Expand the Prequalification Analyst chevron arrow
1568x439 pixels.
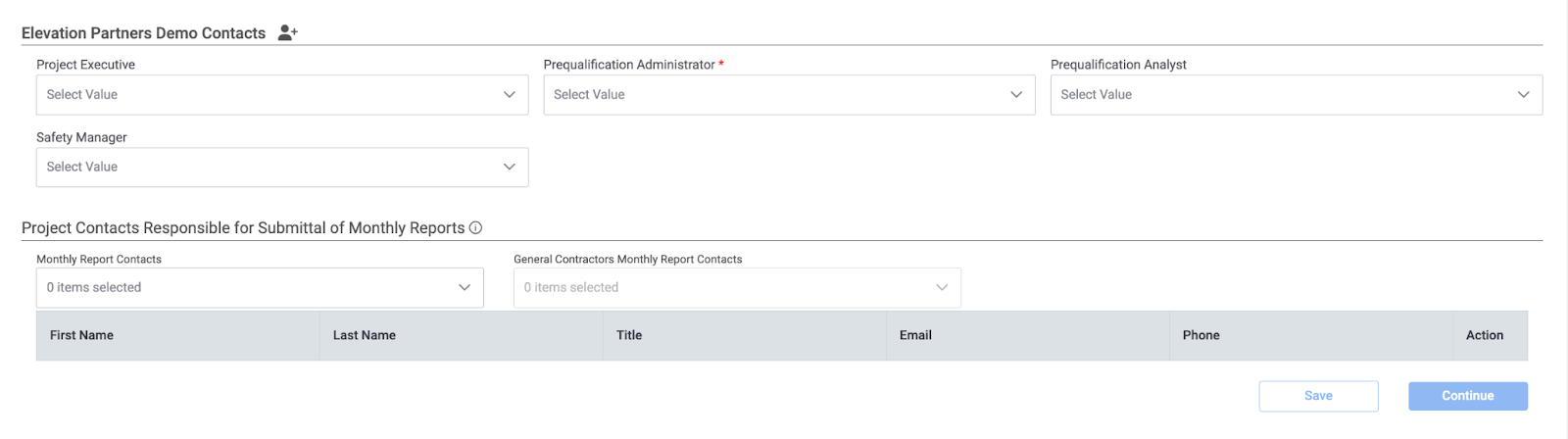pos(1524,95)
